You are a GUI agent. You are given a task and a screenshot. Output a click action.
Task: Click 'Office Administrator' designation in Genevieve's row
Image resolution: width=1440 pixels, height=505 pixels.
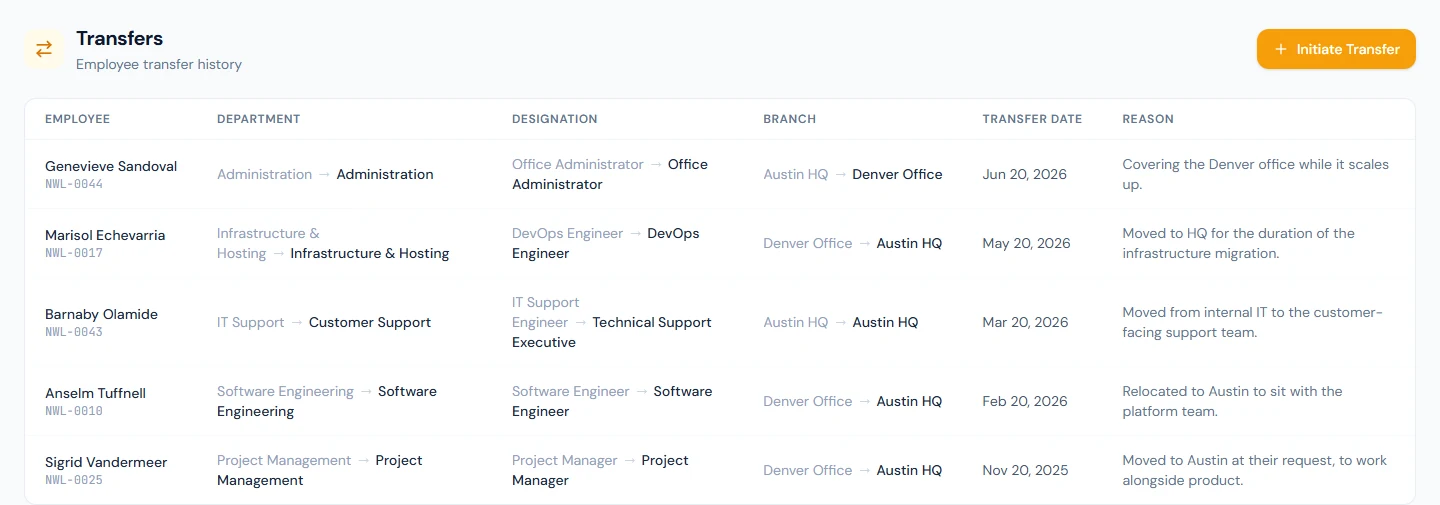point(610,174)
